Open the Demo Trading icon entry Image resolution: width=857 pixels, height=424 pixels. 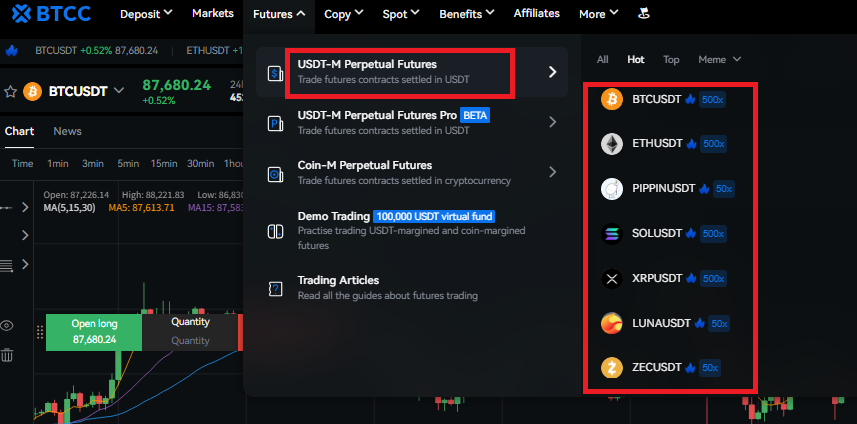point(275,231)
